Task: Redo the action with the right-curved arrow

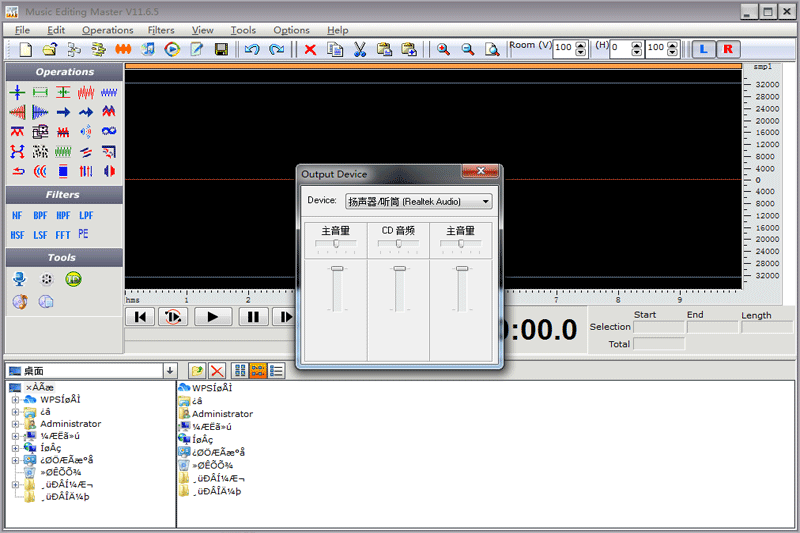Action: [x=276, y=49]
